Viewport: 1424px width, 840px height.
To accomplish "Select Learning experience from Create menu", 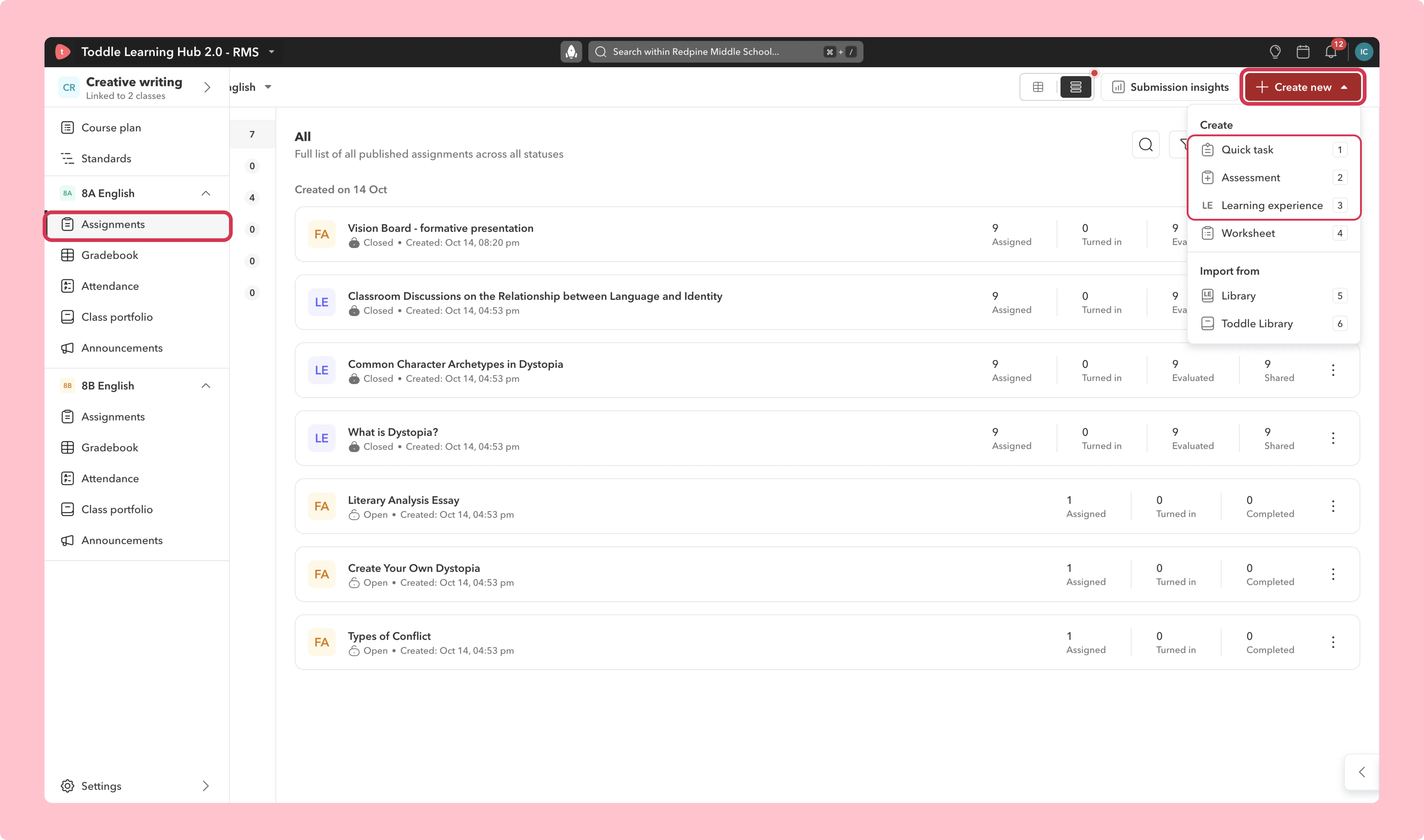I will point(1273,205).
